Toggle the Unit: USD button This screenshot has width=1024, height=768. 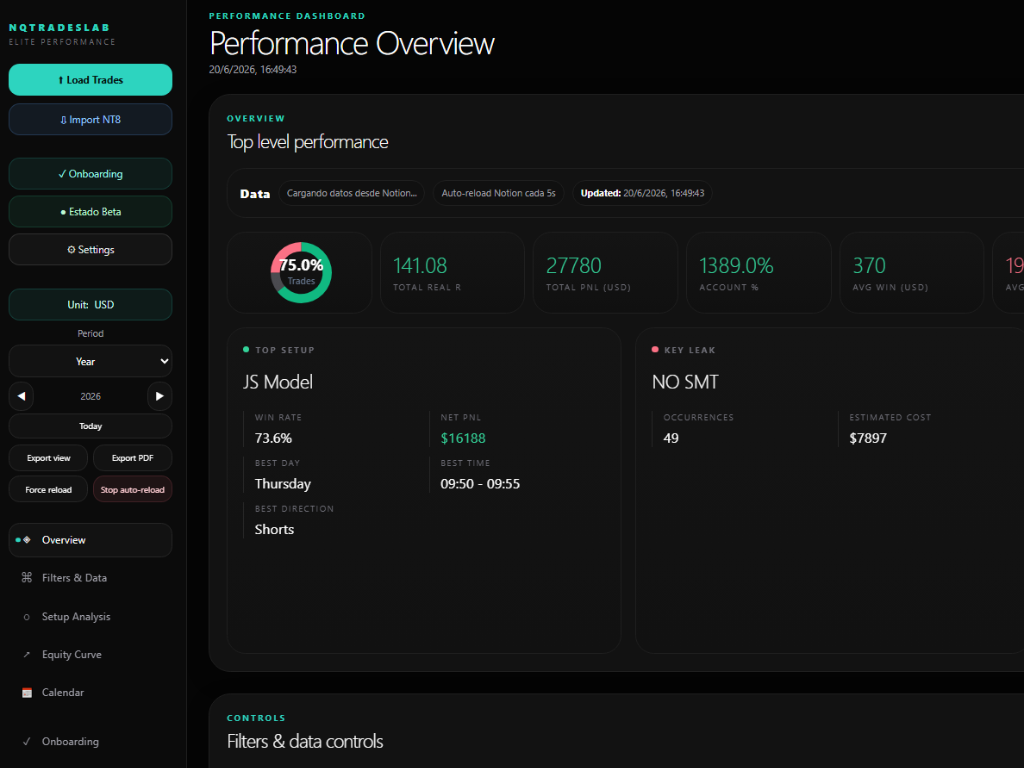coord(90,304)
